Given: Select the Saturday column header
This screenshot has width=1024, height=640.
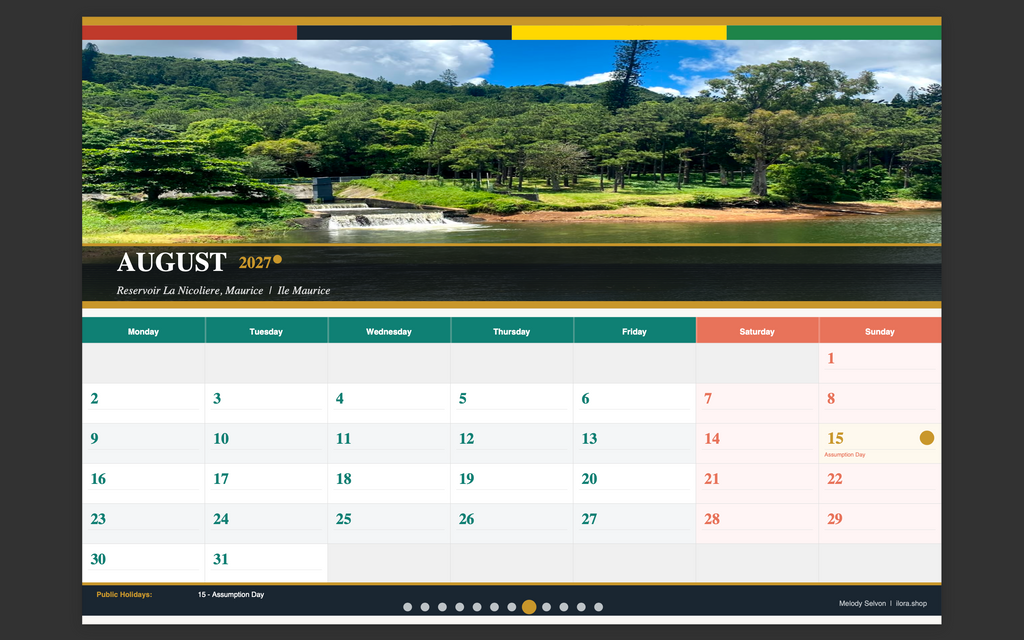Looking at the screenshot, I should click(757, 331).
